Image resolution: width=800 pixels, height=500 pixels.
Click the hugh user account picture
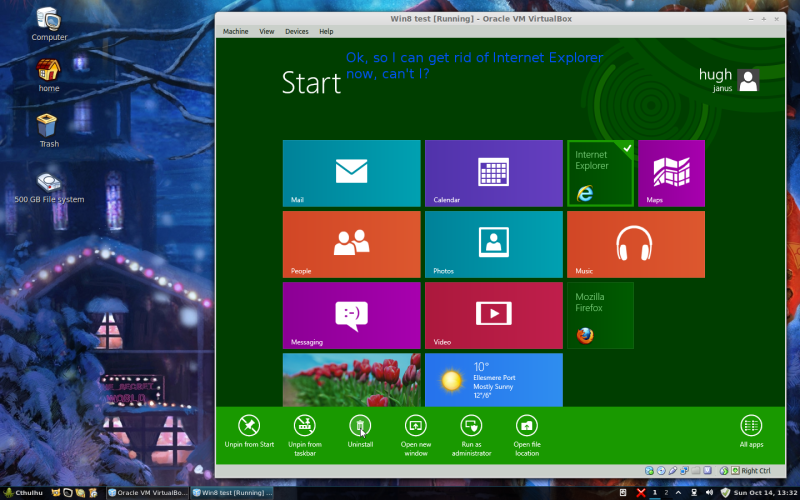(748, 80)
